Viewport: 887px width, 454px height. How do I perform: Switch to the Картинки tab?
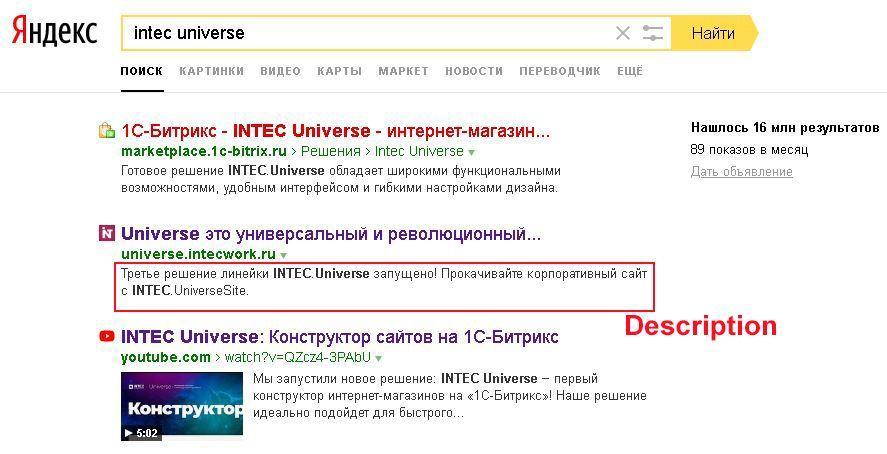click(212, 71)
